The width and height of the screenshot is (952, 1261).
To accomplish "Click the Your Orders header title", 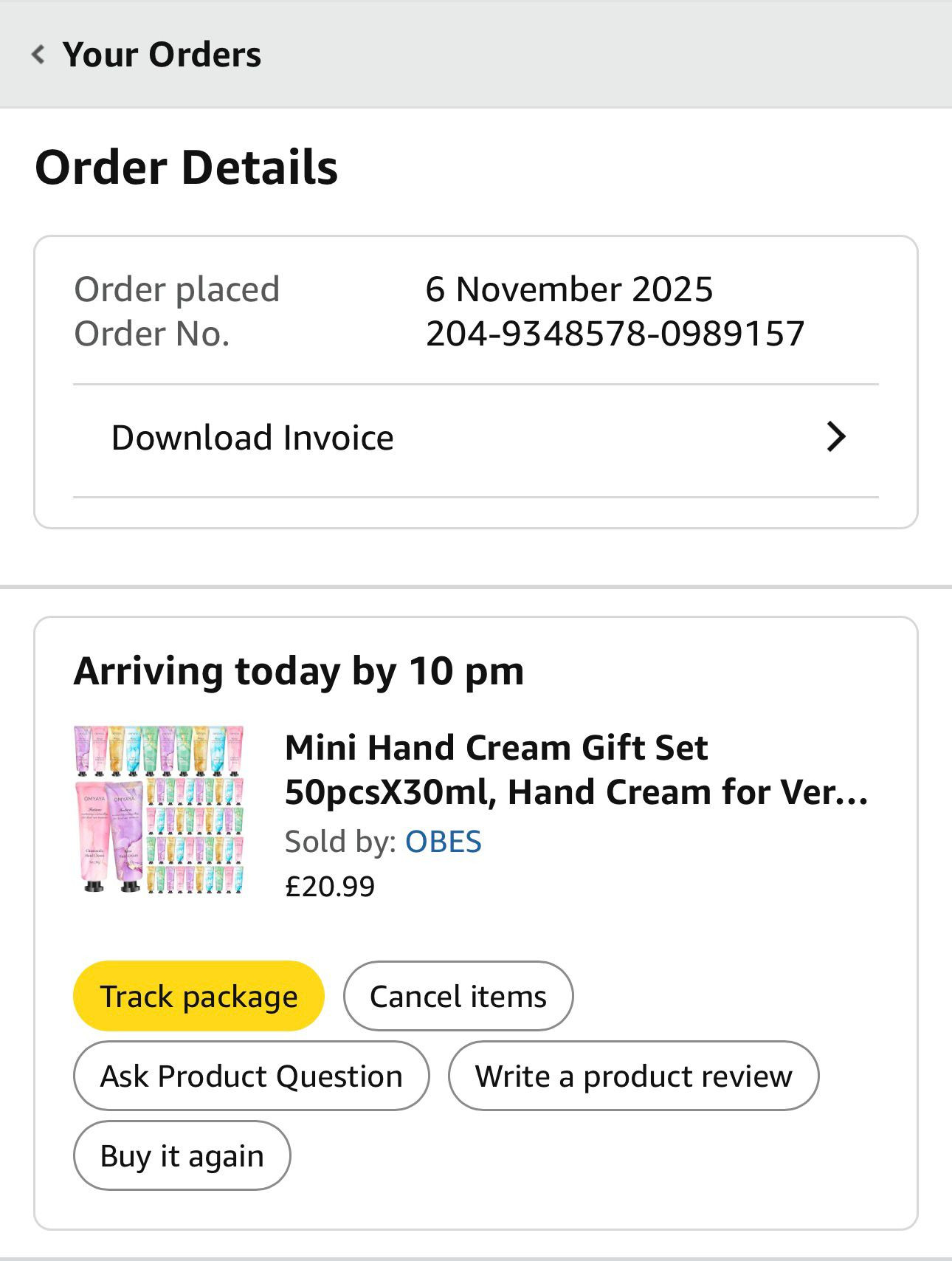I will click(x=162, y=55).
